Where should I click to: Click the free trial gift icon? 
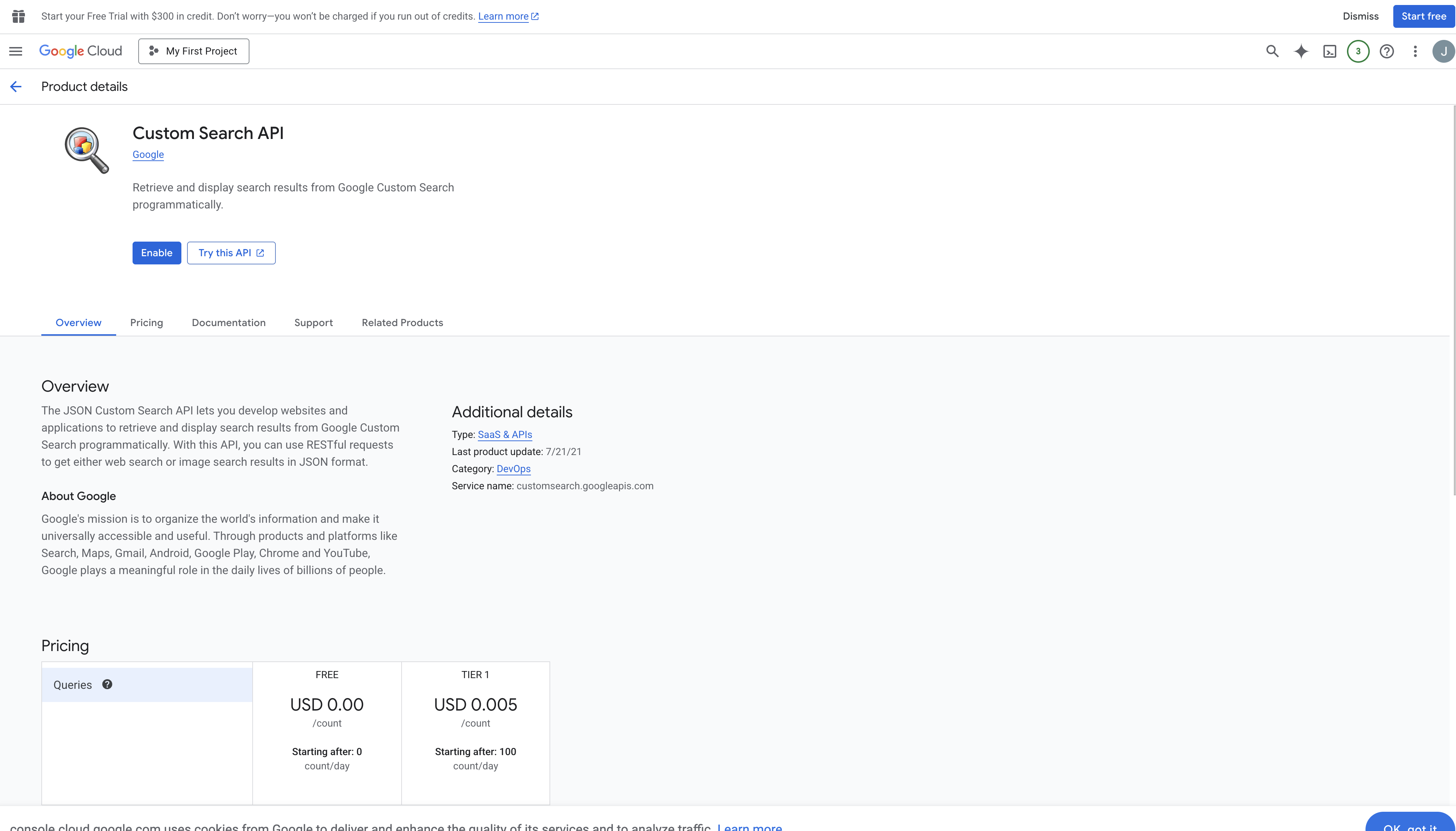click(19, 16)
